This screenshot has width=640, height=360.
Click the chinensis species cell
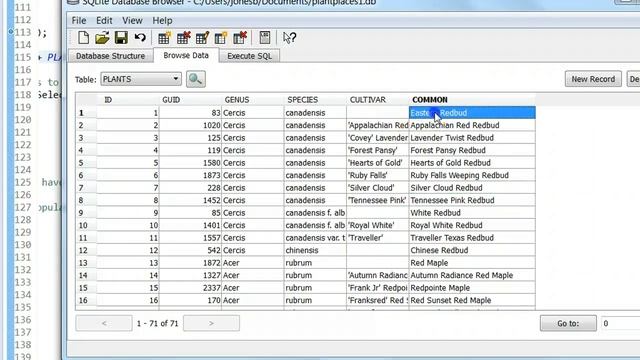point(315,250)
